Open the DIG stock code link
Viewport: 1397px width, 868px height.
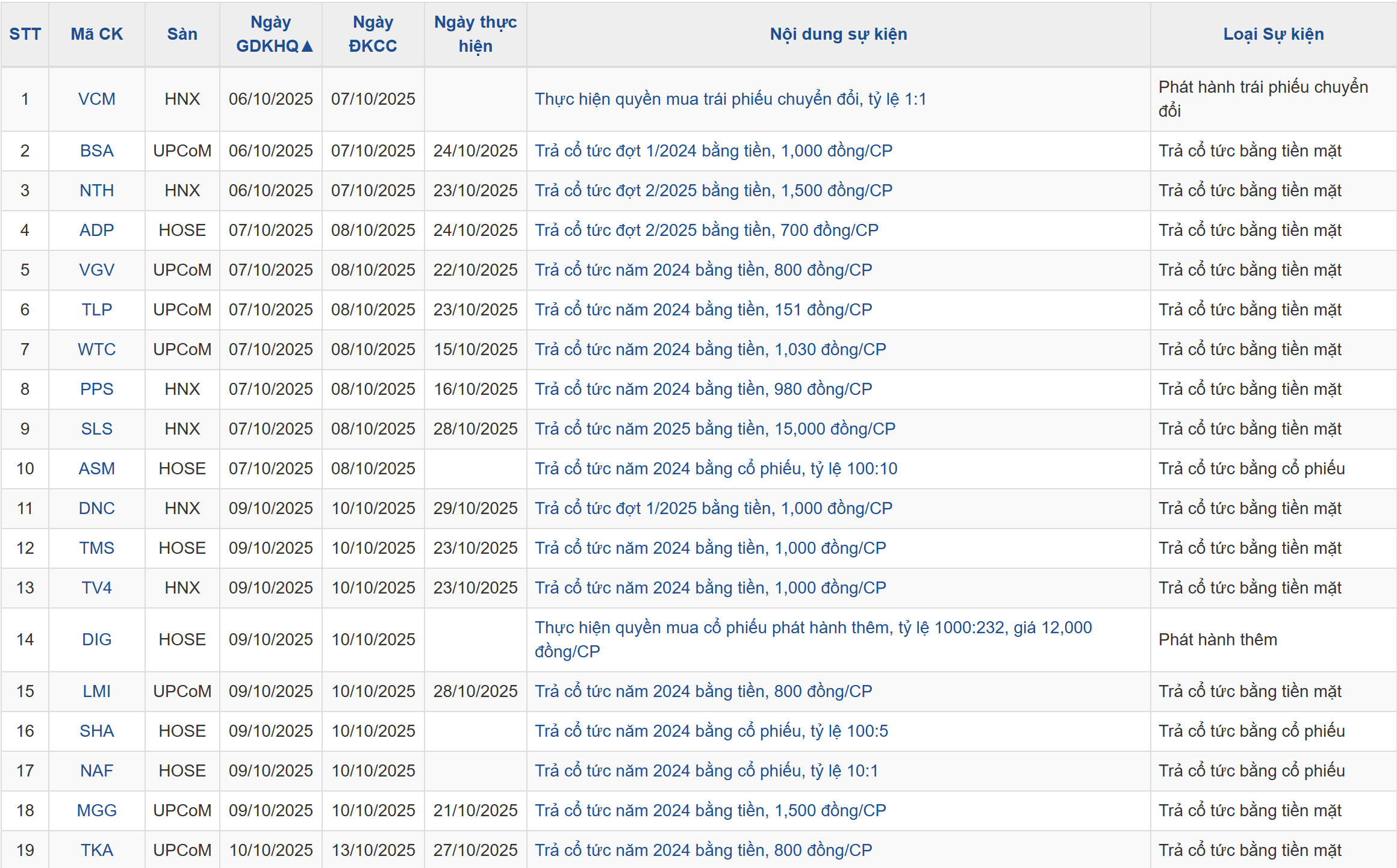point(96,639)
